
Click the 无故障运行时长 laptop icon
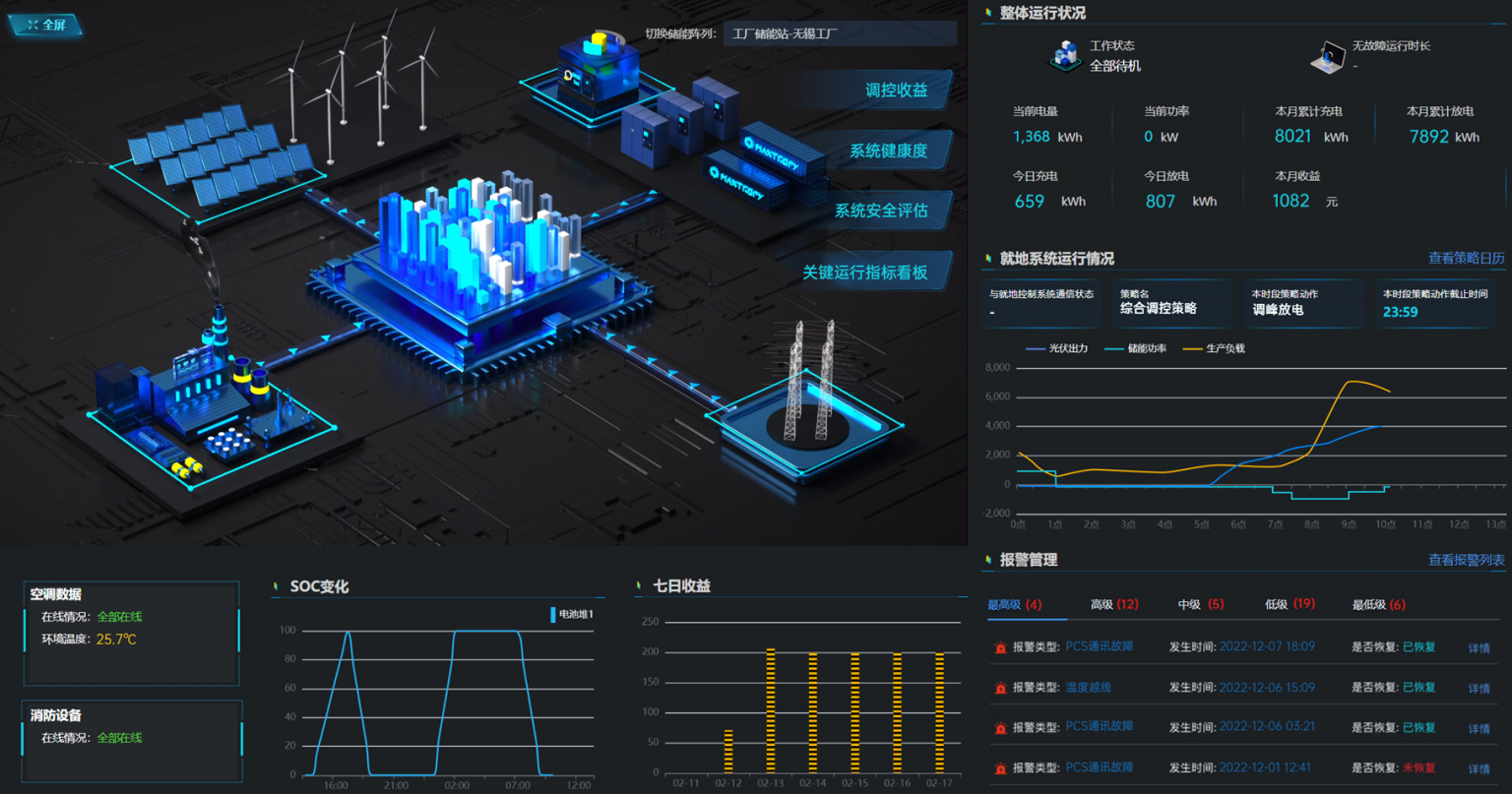click(1327, 57)
